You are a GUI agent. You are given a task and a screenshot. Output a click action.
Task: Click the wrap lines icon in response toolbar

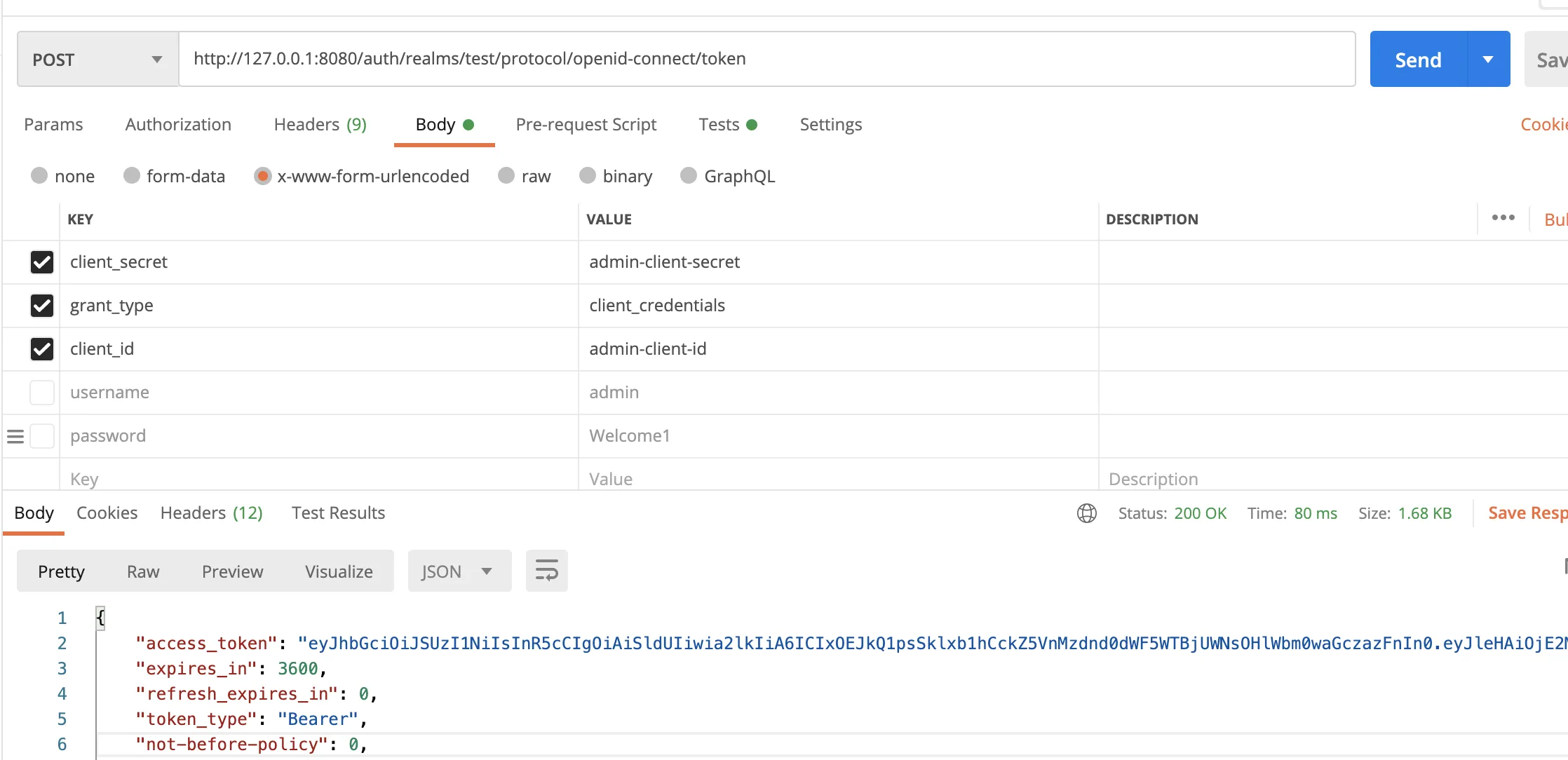[546, 571]
